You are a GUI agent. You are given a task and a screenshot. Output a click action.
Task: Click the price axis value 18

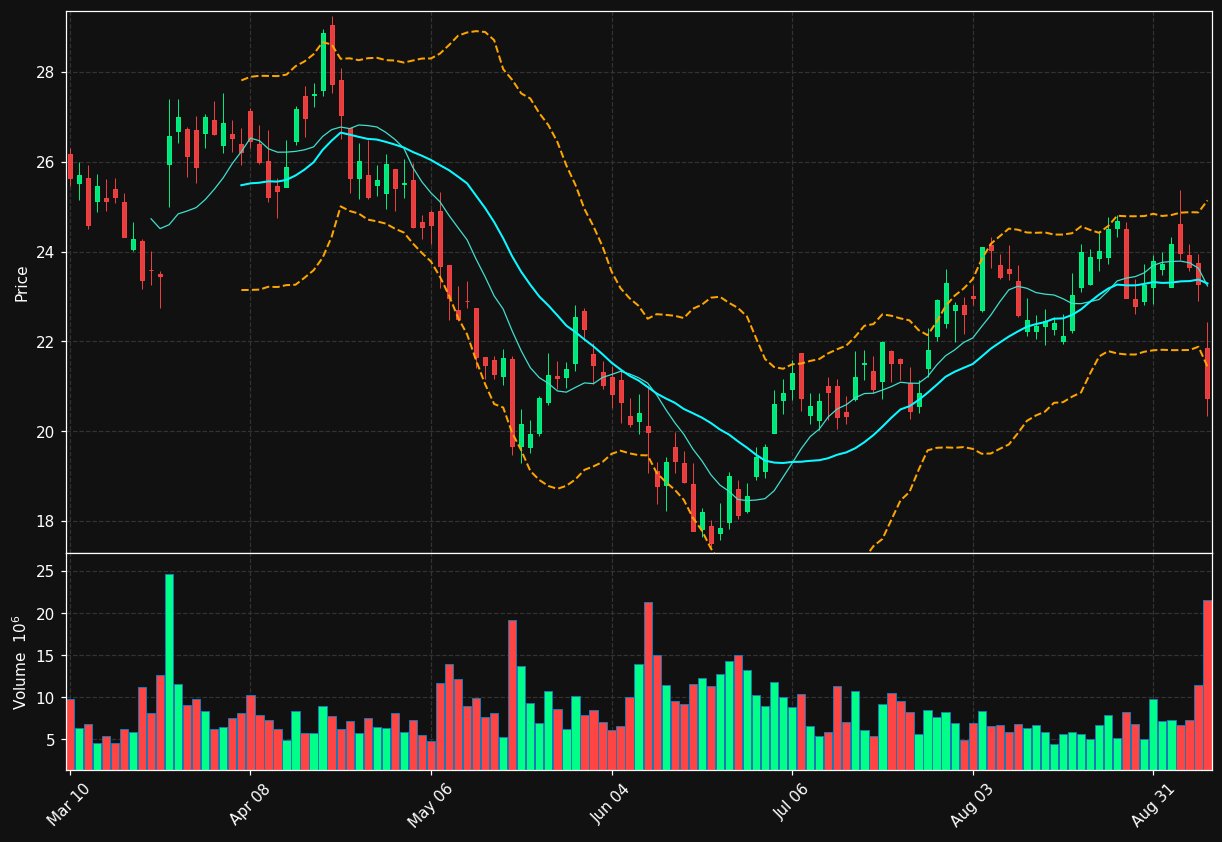(x=47, y=522)
